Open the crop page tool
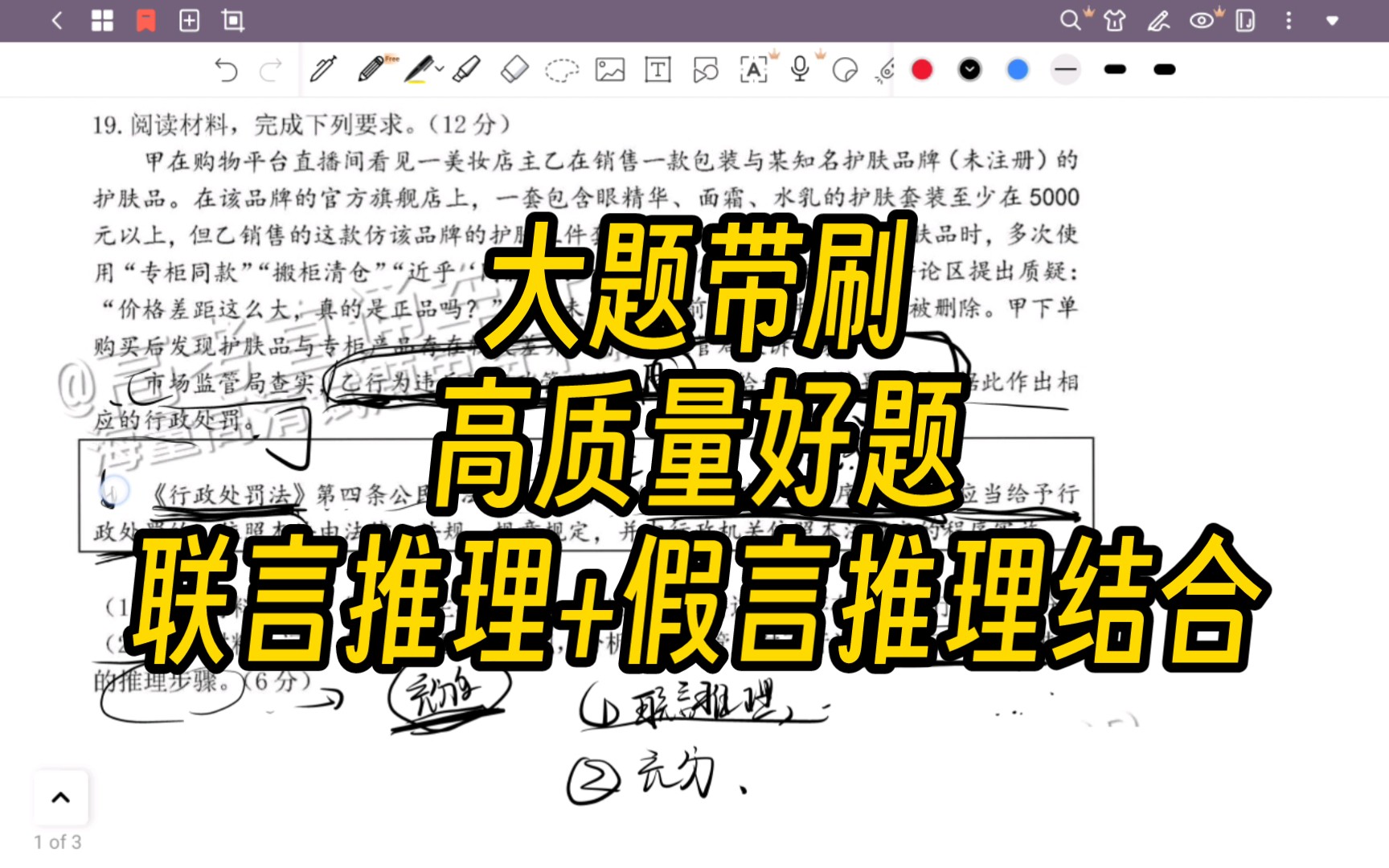This screenshot has width=1389, height=868. coord(233,21)
